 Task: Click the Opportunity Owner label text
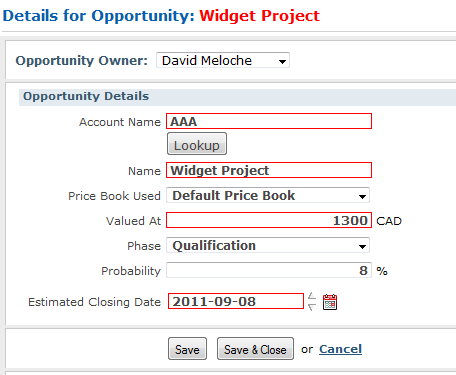pyautogui.click(x=81, y=61)
